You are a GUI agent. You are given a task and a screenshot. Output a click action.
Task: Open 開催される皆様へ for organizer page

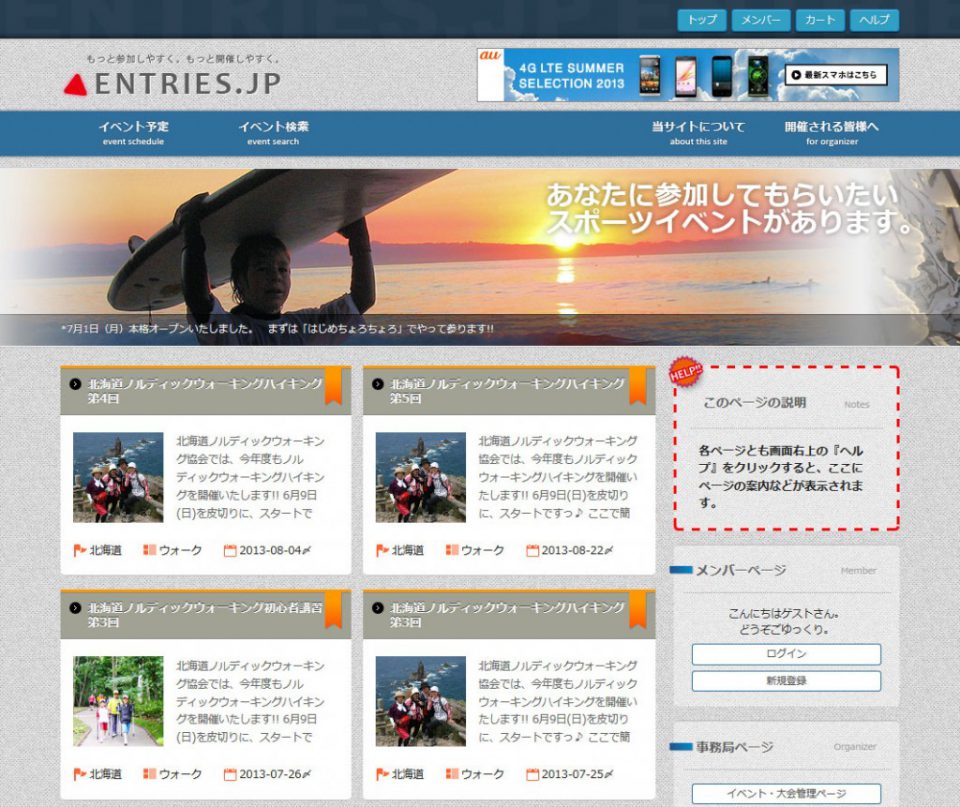831,133
